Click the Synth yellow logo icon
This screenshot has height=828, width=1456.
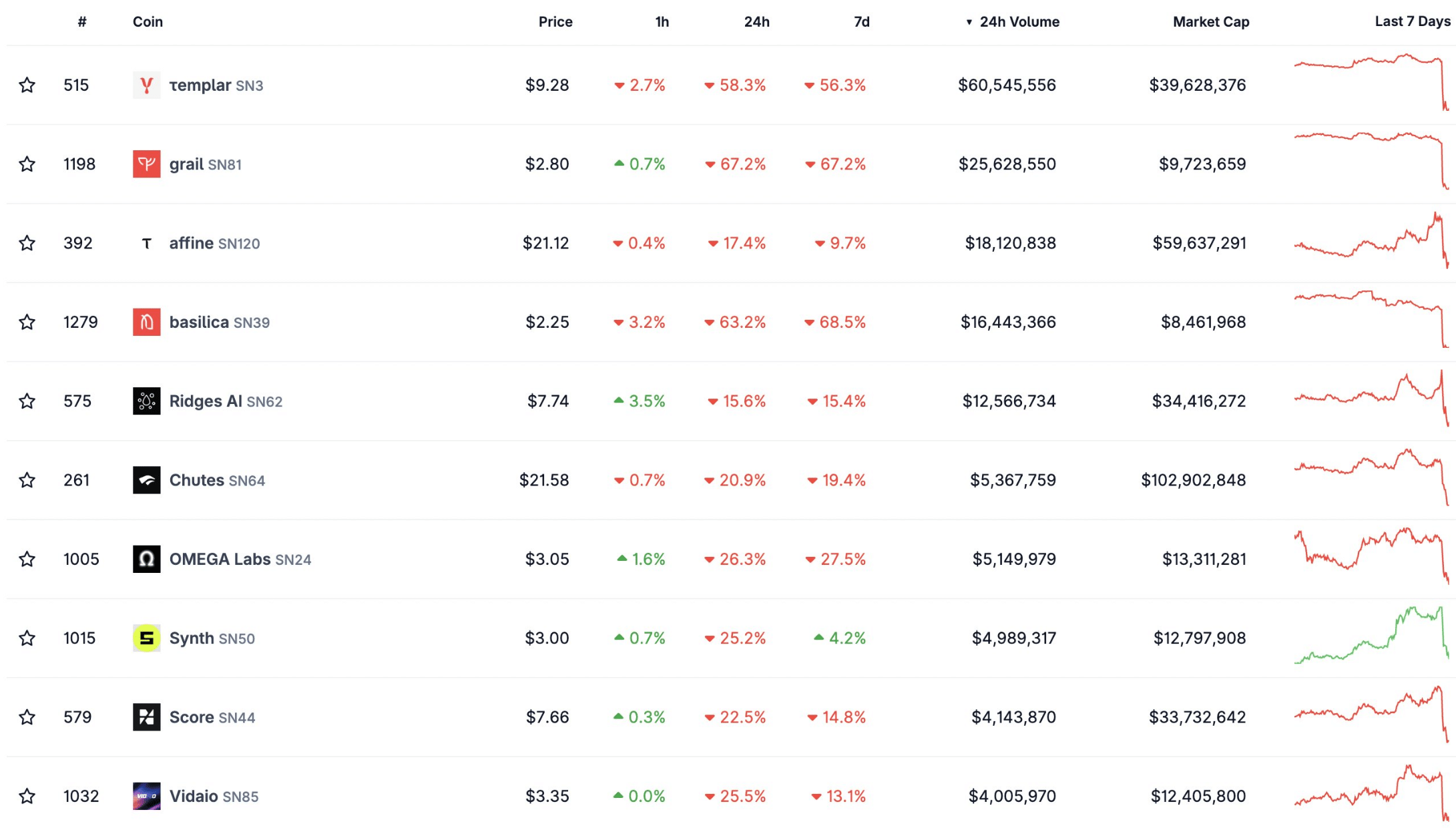coord(146,638)
